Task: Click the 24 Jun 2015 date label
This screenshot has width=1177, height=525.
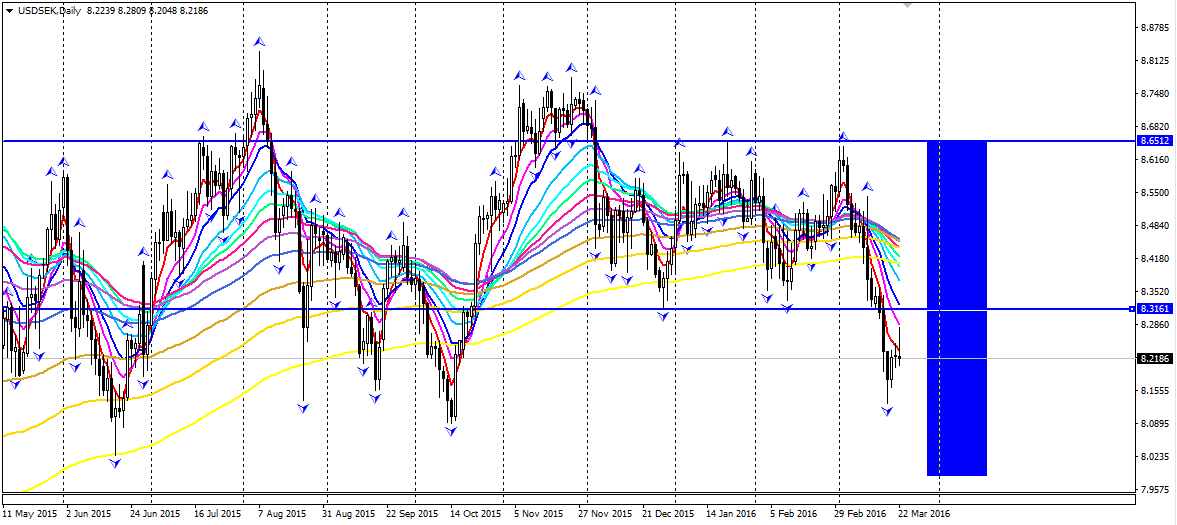Action: coord(155,514)
